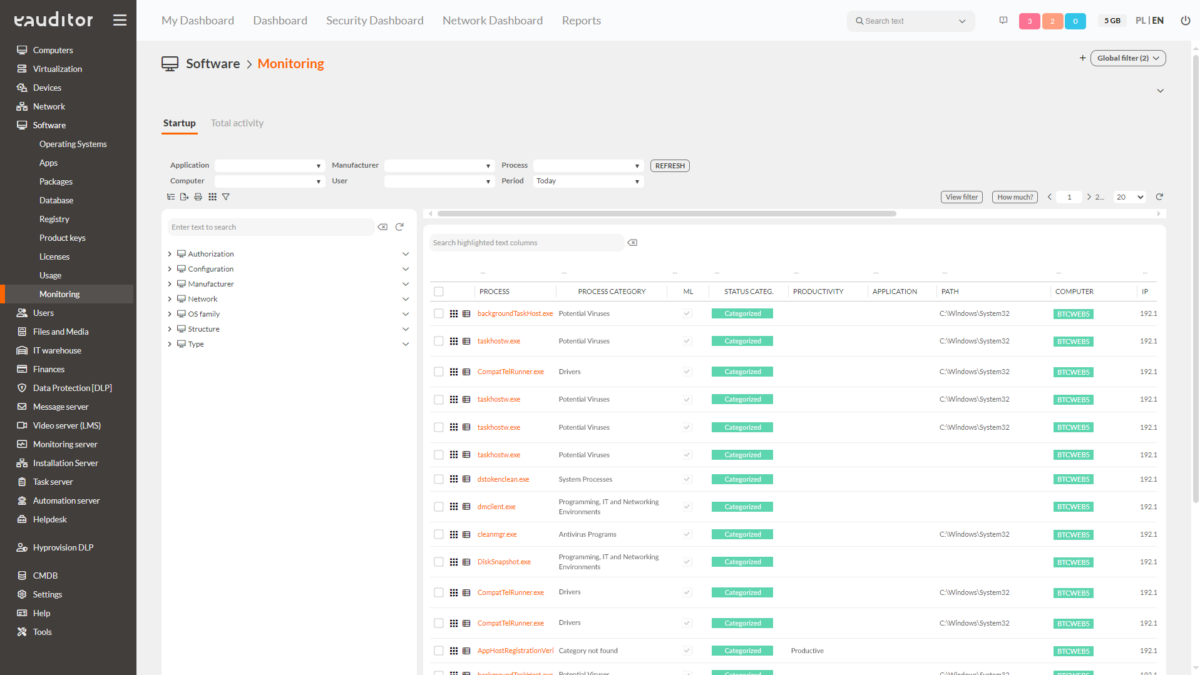Viewport: 1200px width, 675px height.
Task: Click the export data icon in the grid toolbar
Action: pyautogui.click(x=184, y=197)
